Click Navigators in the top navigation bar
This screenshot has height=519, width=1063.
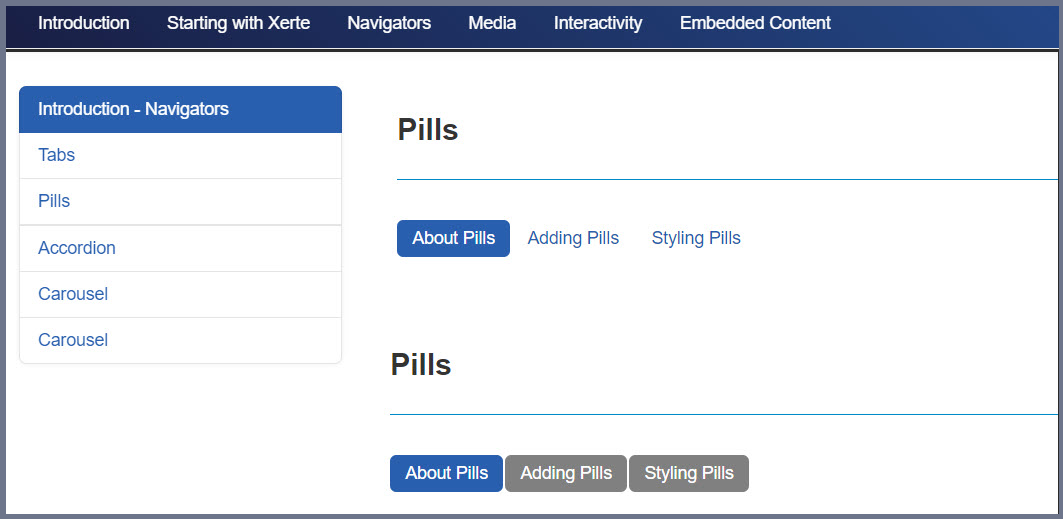[x=389, y=23]
